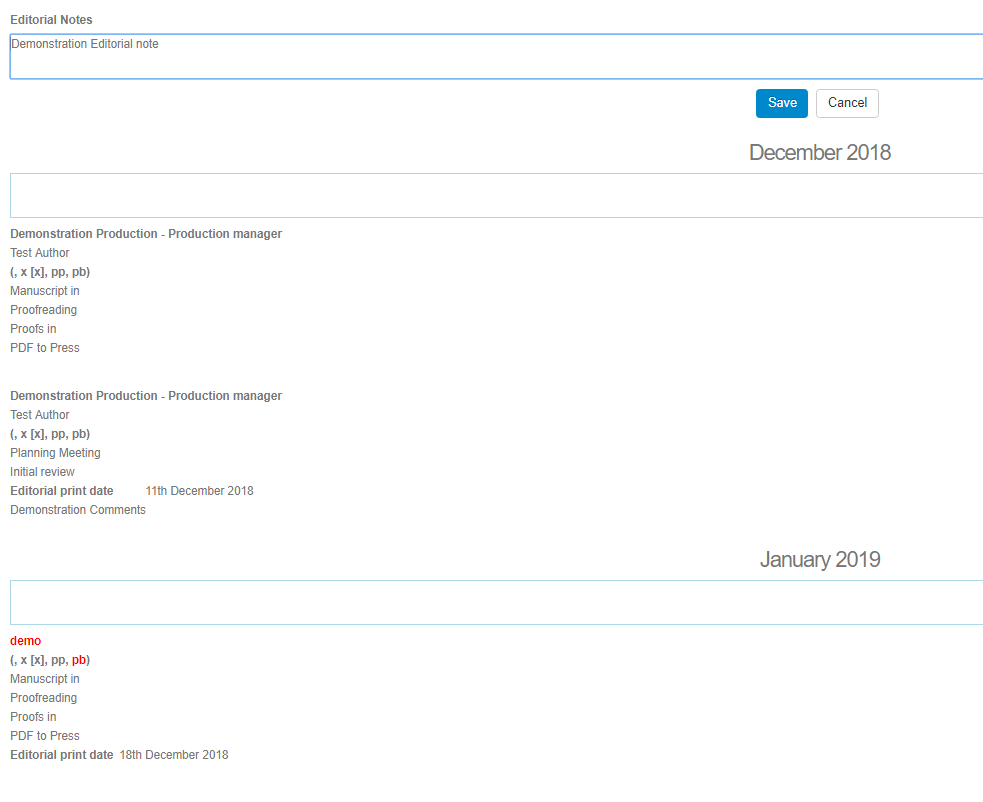Click PDF to Press in first December entry
Image resolution: width=983 pixels, height=802 pixels.
(45, 348)
